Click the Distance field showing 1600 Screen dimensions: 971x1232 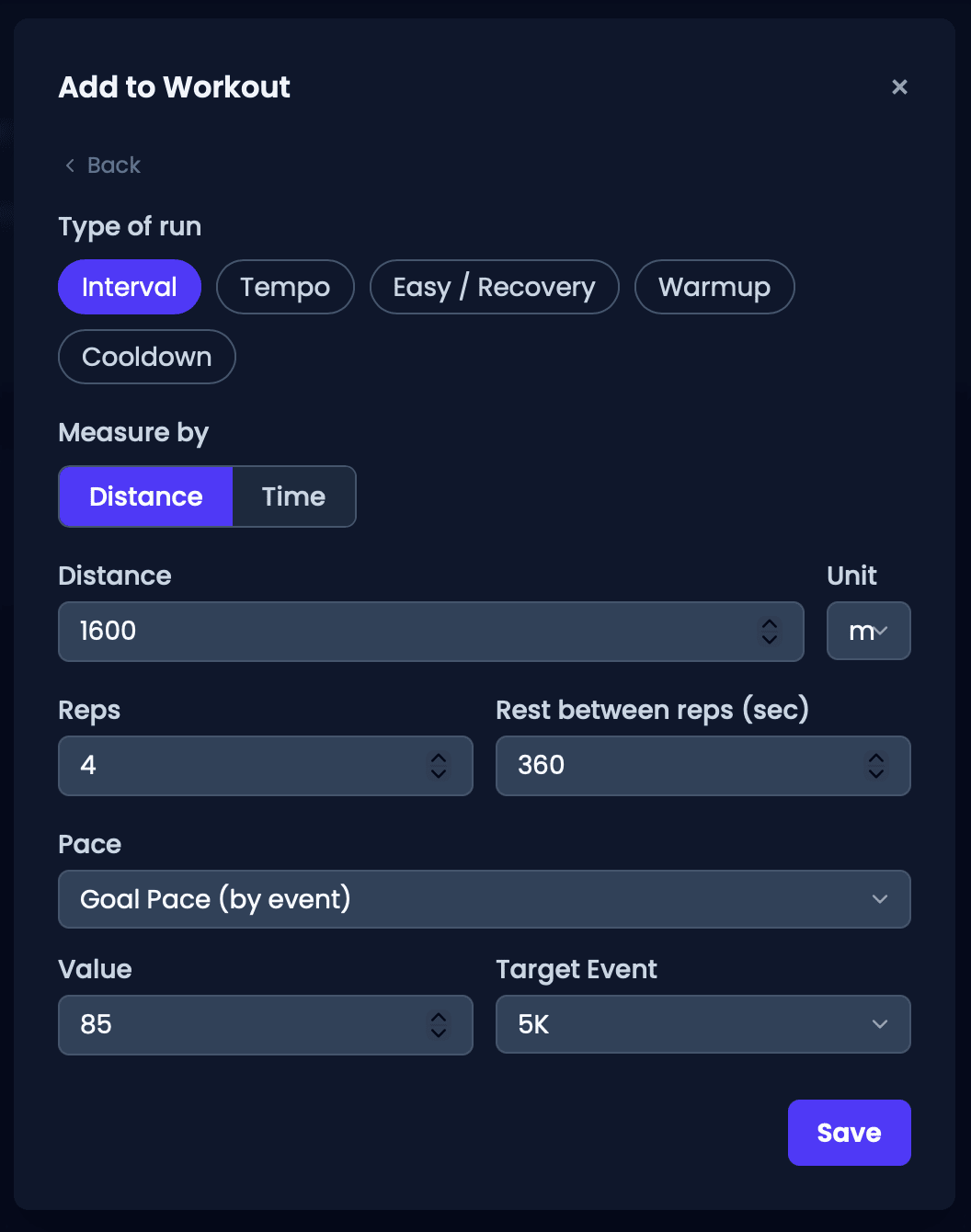tap(431, 632)
